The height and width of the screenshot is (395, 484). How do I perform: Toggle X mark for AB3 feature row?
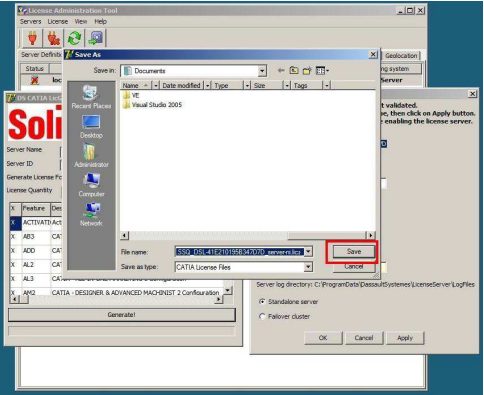[x=15, y=236]
